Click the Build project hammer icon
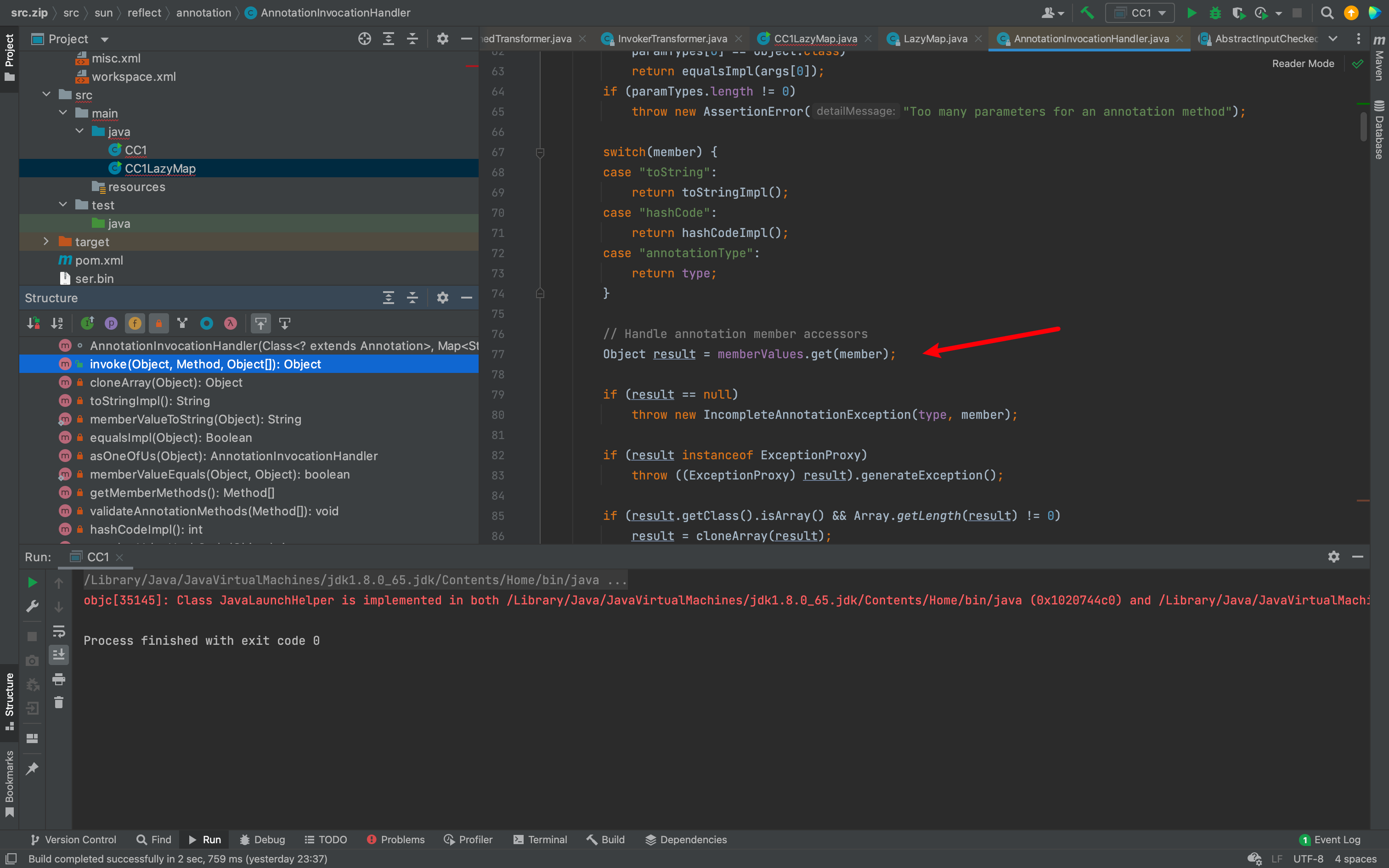The image size is (1389, 868). (1086, 13)
